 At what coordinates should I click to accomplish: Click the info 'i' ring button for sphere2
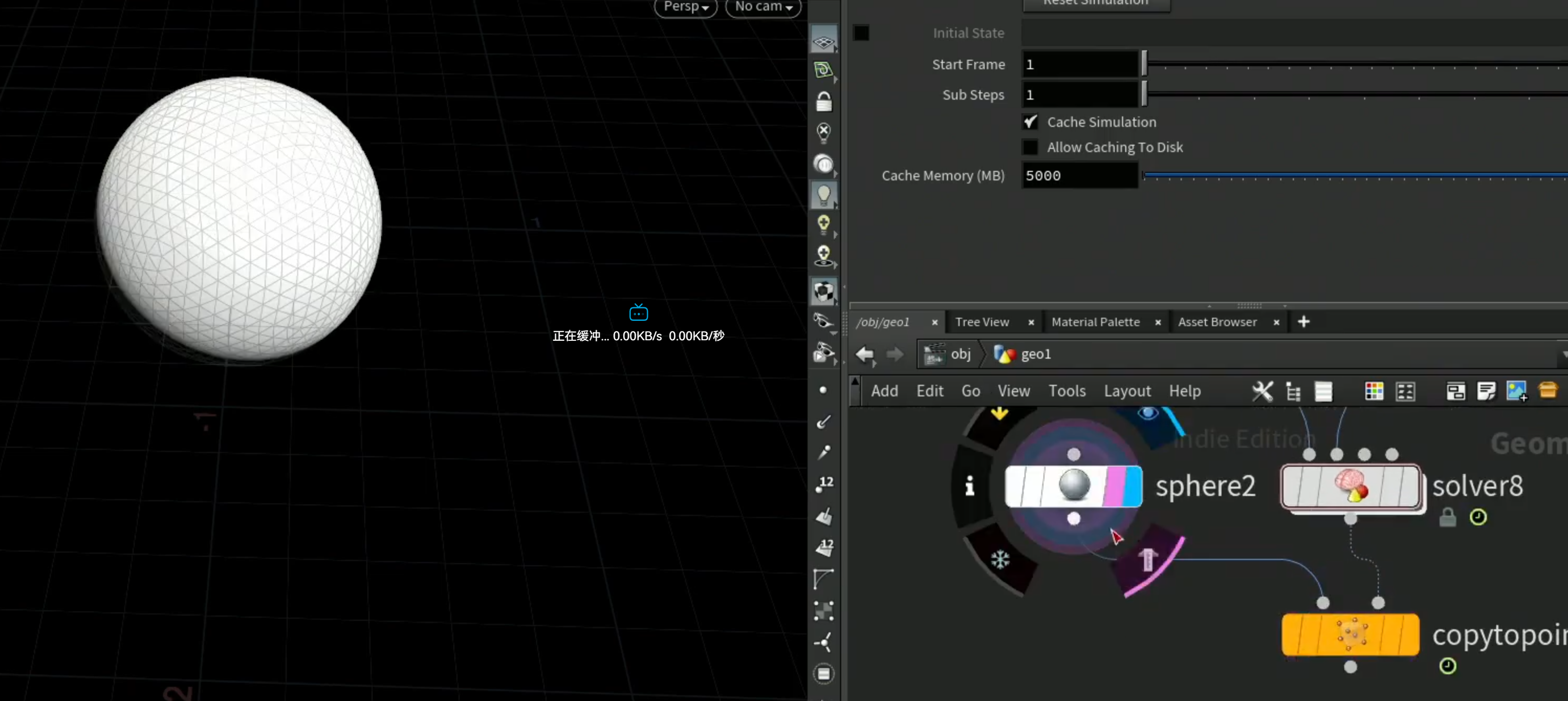[970, 486]
